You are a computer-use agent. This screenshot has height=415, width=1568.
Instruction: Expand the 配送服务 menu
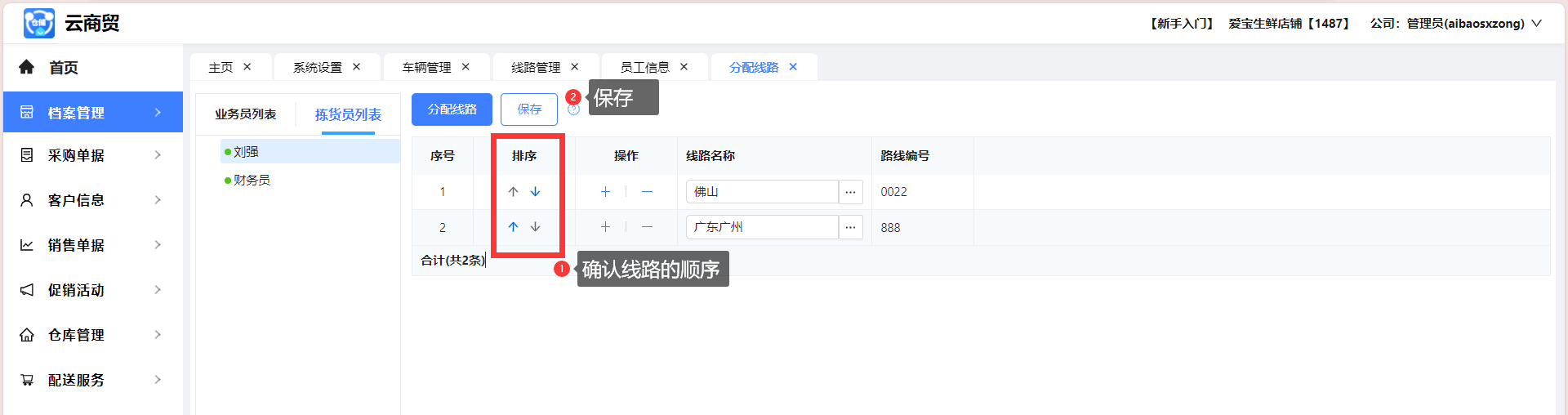pyautogui.click(x=92, y=380)
